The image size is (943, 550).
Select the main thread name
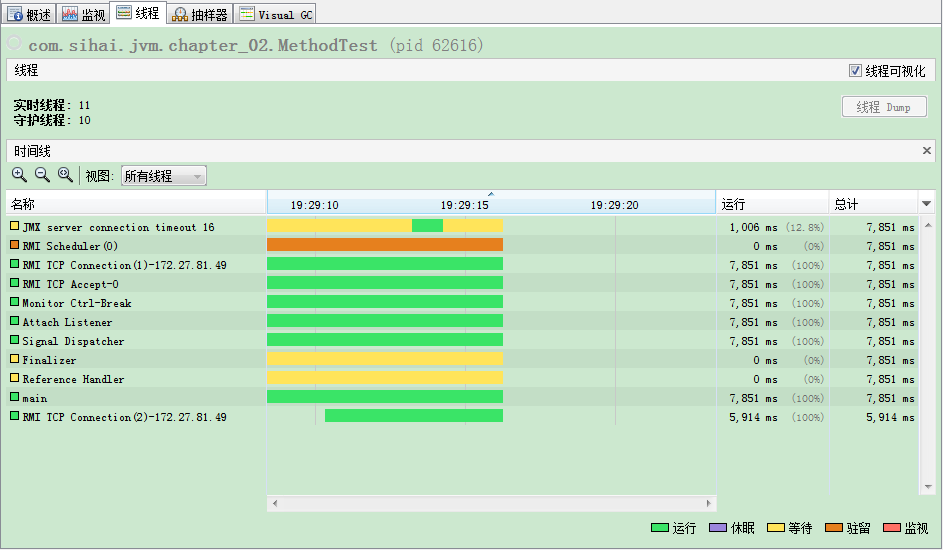tap(34, 398)
